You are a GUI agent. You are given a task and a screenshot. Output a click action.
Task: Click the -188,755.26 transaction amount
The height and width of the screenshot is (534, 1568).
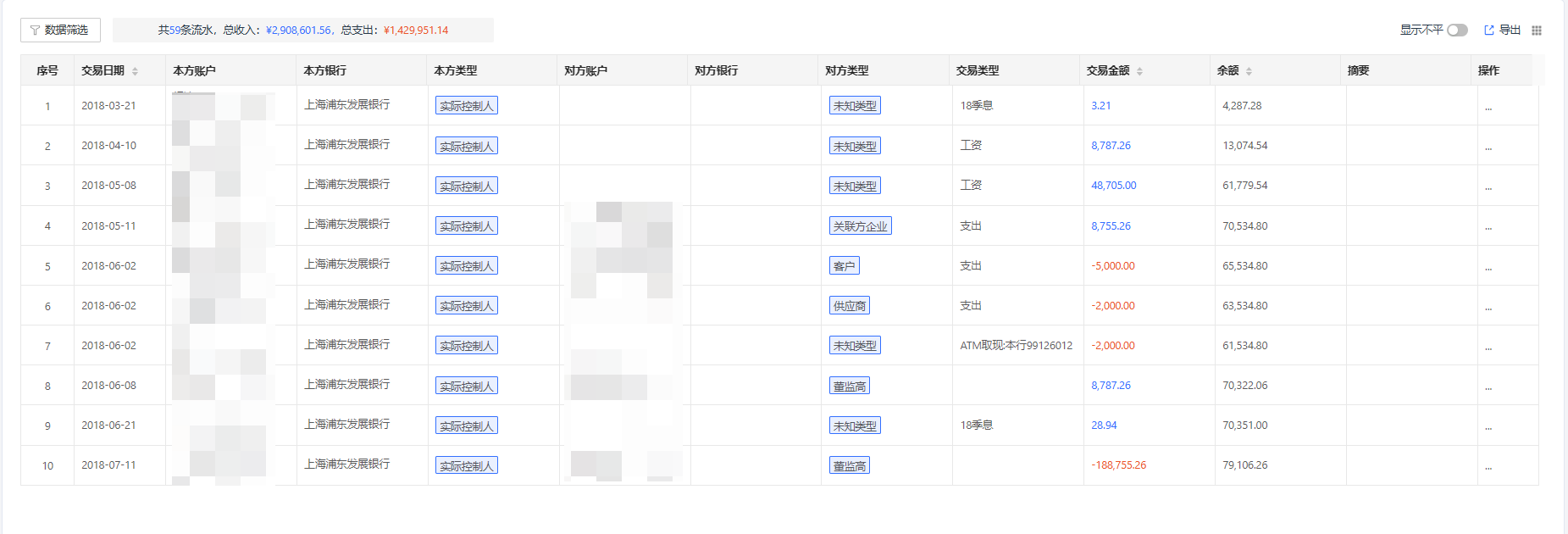pyautogui.click(x=1118, y=465)
